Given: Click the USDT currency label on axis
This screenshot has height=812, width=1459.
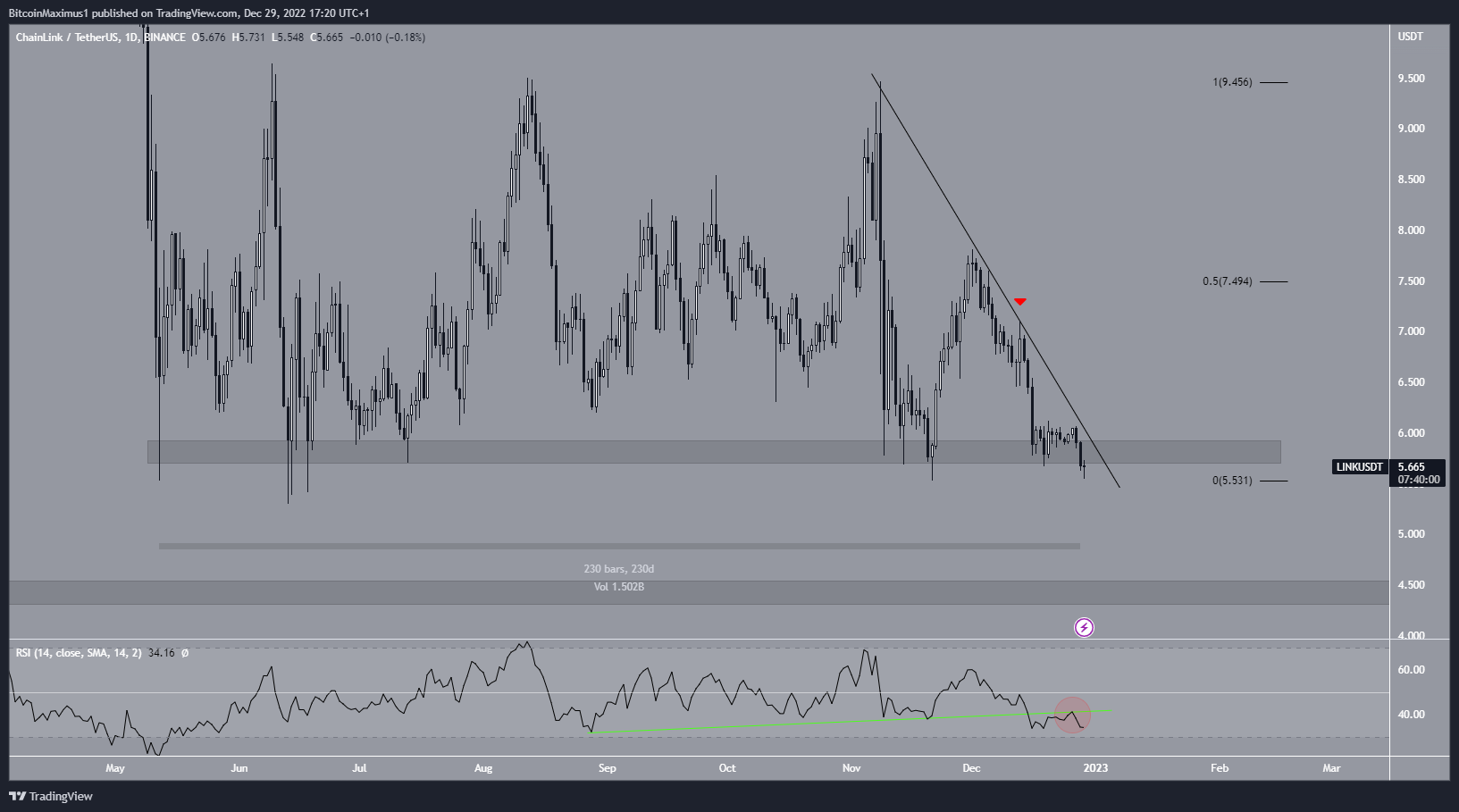Looking at the screenshot, I should pyautogui.click(x=1411, y=37).
